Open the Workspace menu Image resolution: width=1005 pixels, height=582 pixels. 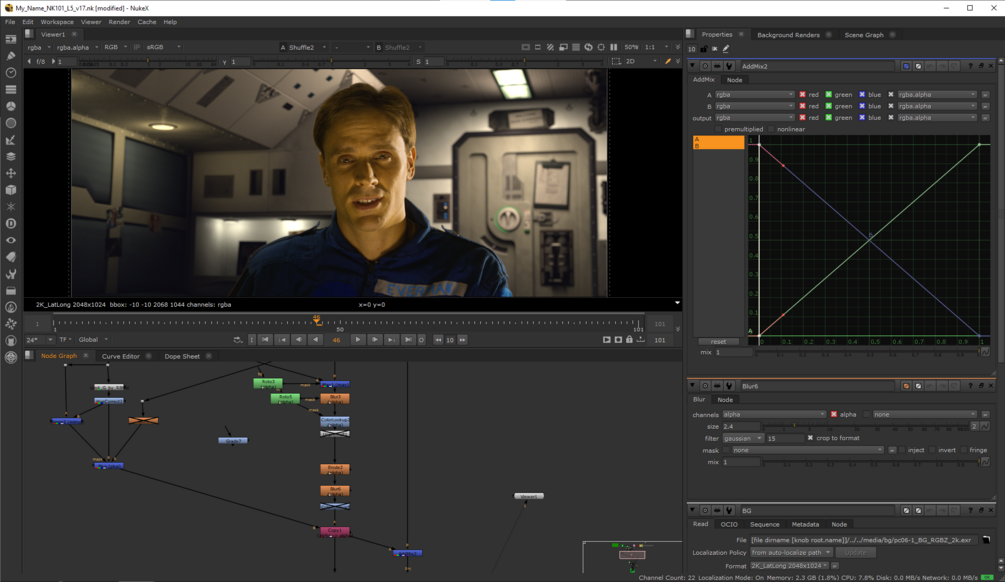point(57,22)
